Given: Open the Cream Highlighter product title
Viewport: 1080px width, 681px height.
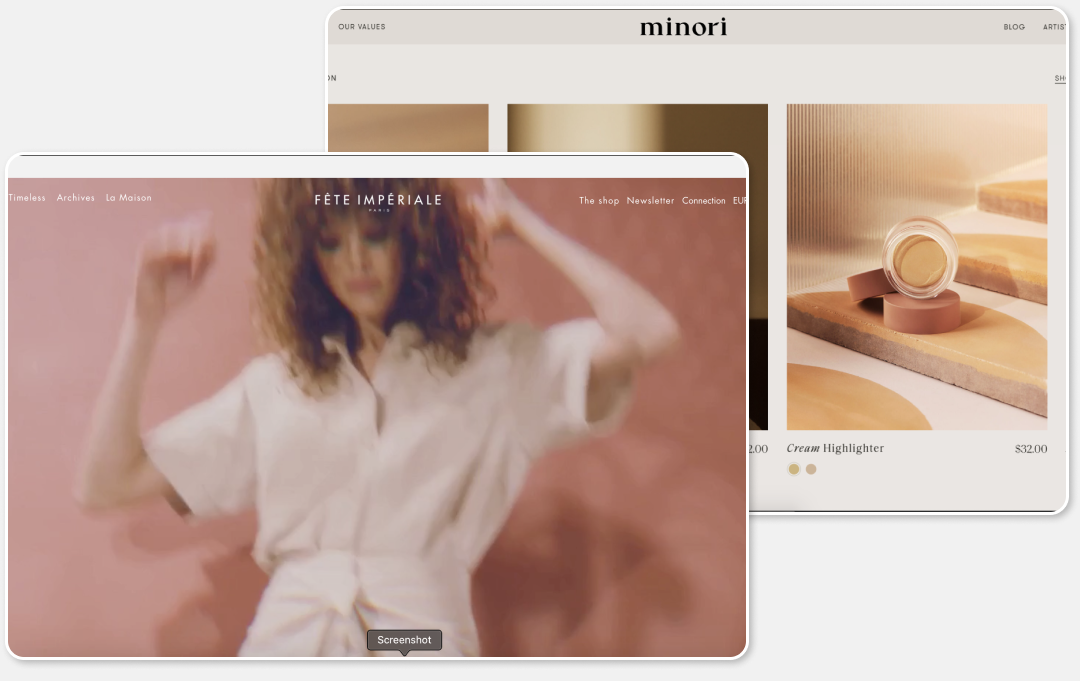Looking at the screenshot, I should (835, 448).
